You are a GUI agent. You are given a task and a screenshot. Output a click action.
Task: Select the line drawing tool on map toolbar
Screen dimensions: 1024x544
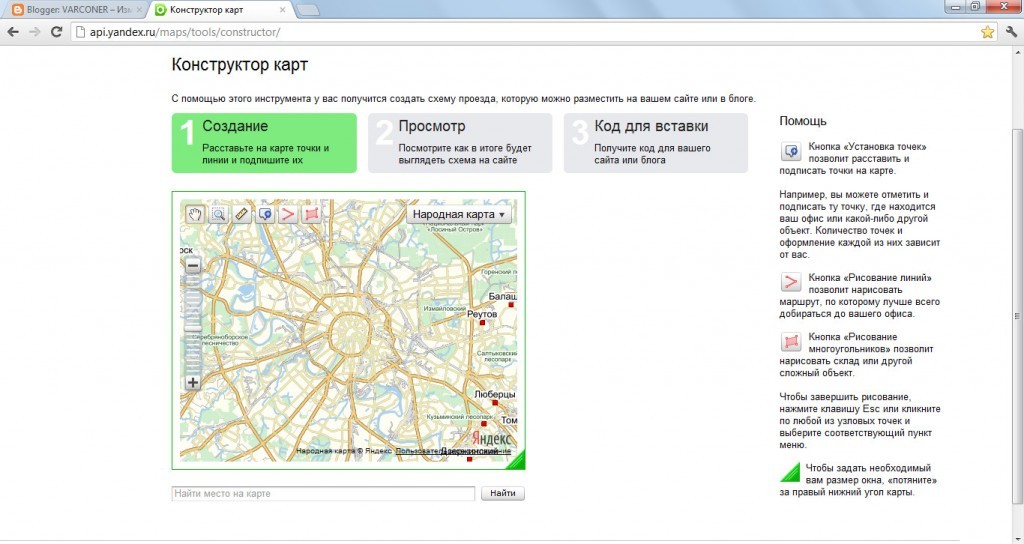(x=288, y=214)
